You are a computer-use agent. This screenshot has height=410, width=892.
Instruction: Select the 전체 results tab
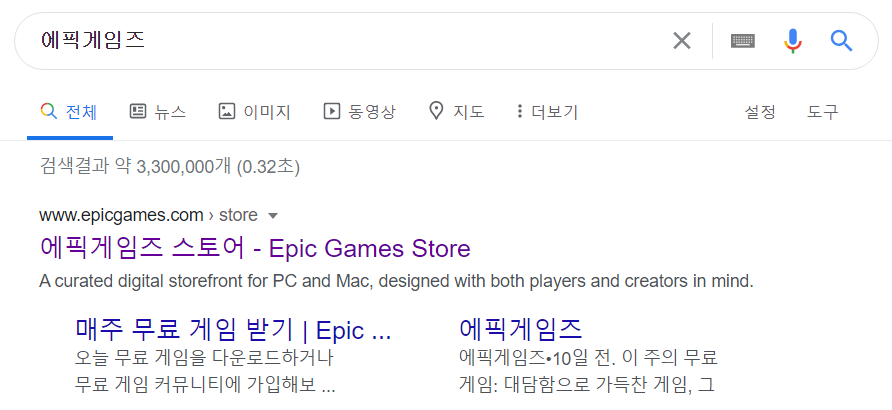tap(69, 112)
